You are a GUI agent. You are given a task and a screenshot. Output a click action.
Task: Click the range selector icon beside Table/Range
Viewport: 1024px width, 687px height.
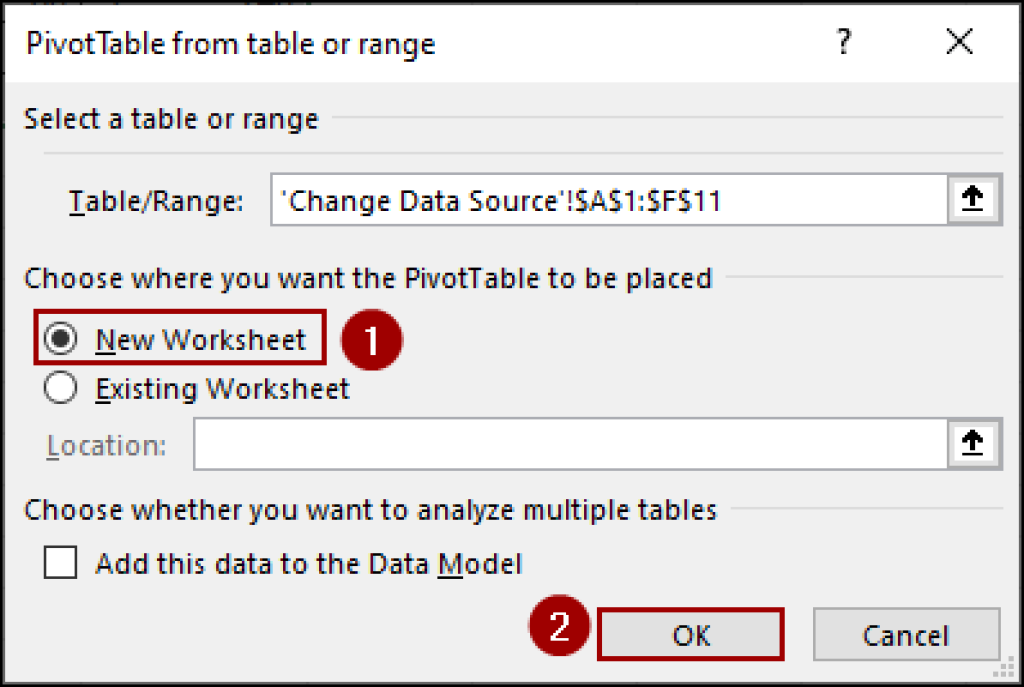972,199
